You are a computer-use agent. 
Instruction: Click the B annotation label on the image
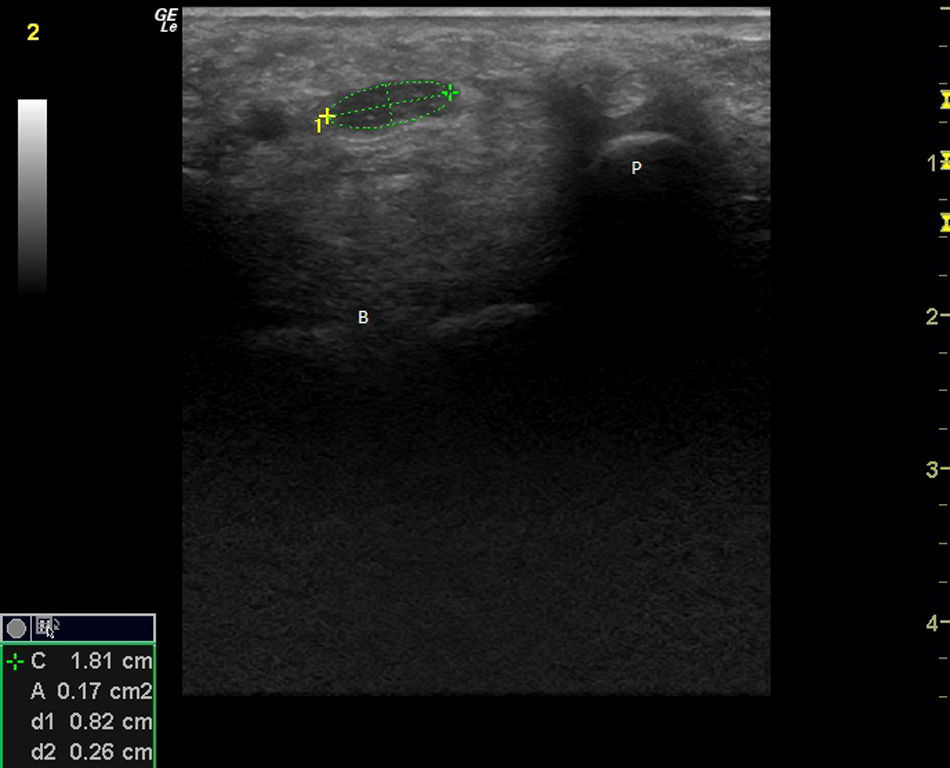[x=363, y=317]
